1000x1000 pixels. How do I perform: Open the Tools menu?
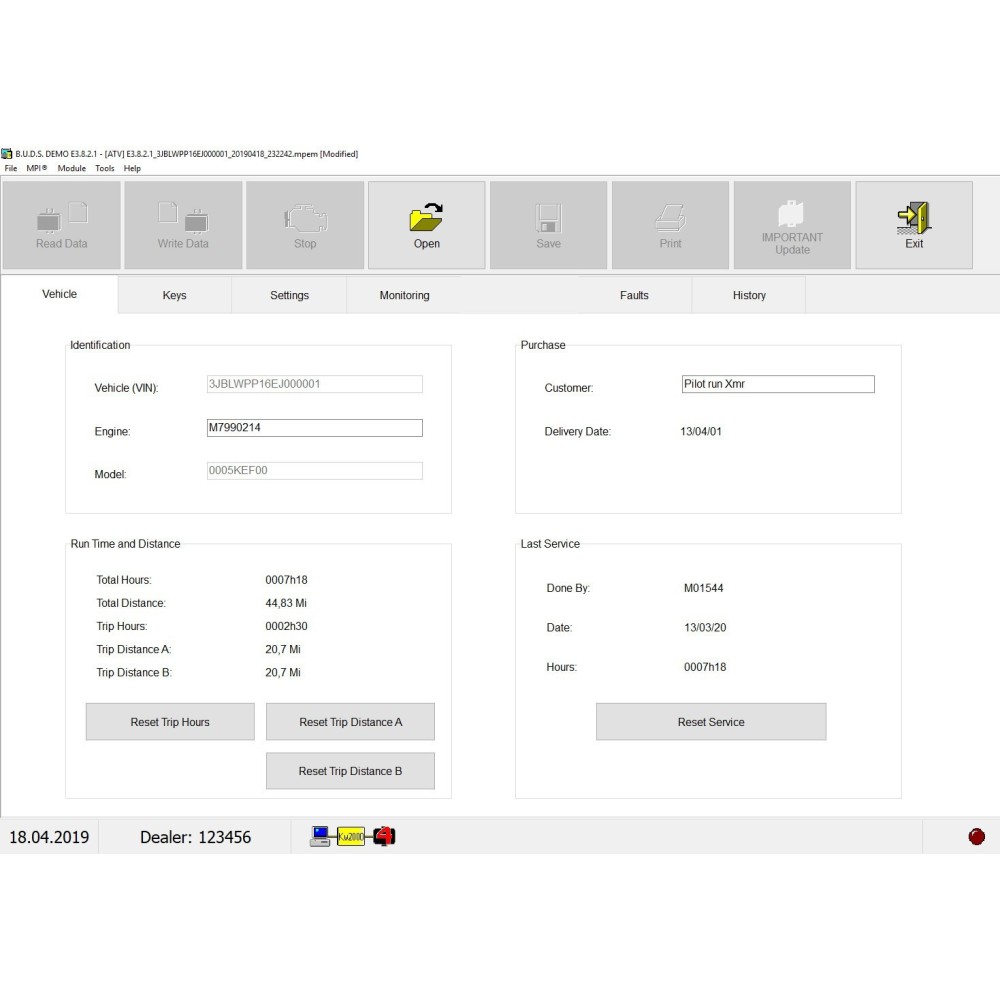[x=105, y=169]
